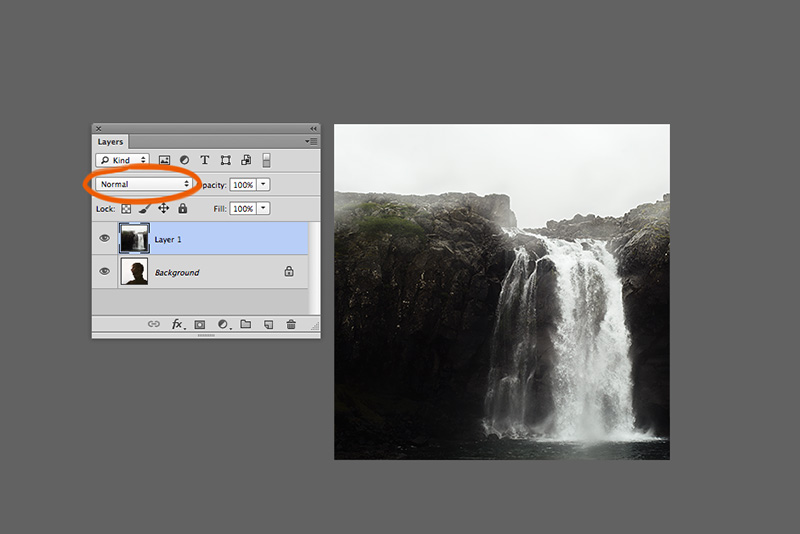Open the Opacity slider arrow

263,185
